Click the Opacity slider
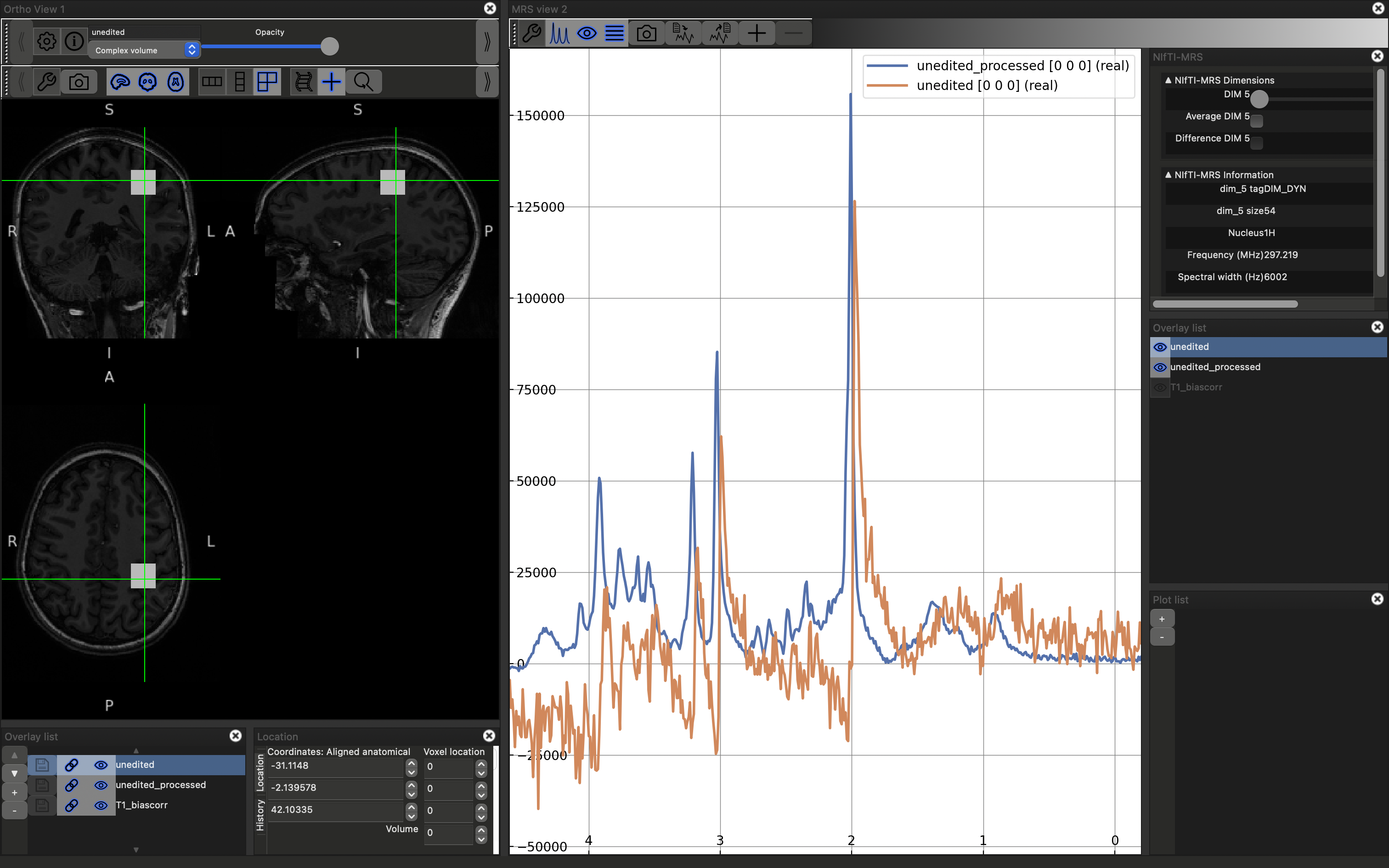Image resolution: width=1389 pixels, height=868 pixels. click(270, 46)
